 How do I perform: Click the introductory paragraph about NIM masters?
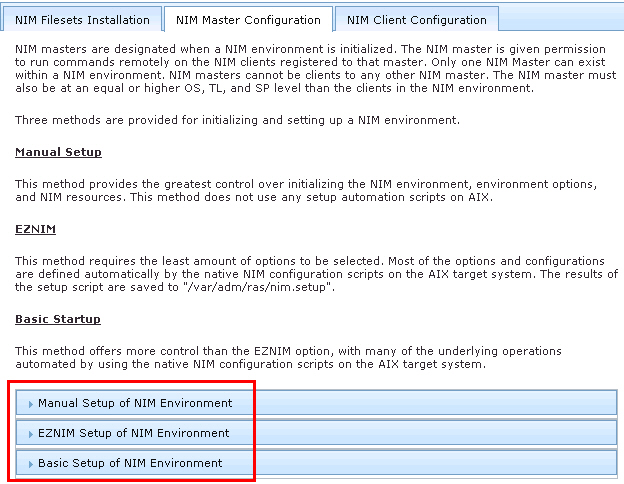point(310,68)
